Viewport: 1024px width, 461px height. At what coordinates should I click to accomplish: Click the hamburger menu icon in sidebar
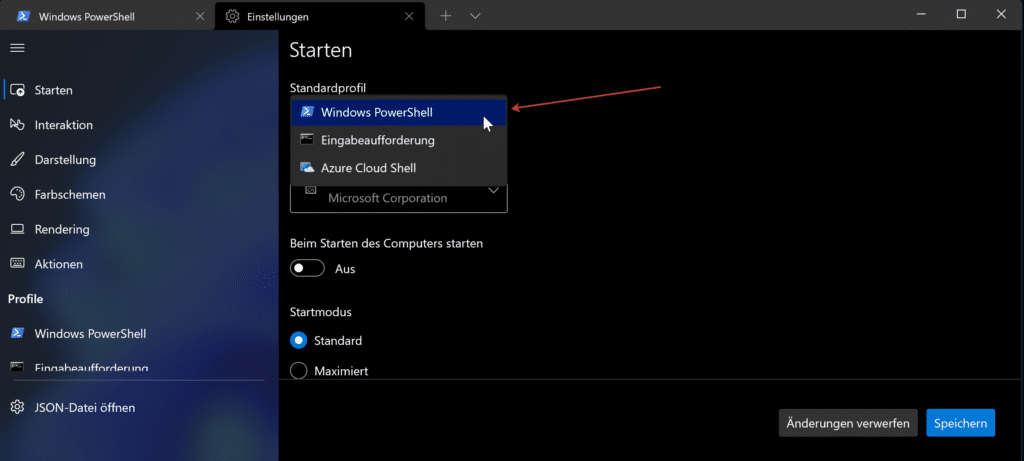point(17,48)
